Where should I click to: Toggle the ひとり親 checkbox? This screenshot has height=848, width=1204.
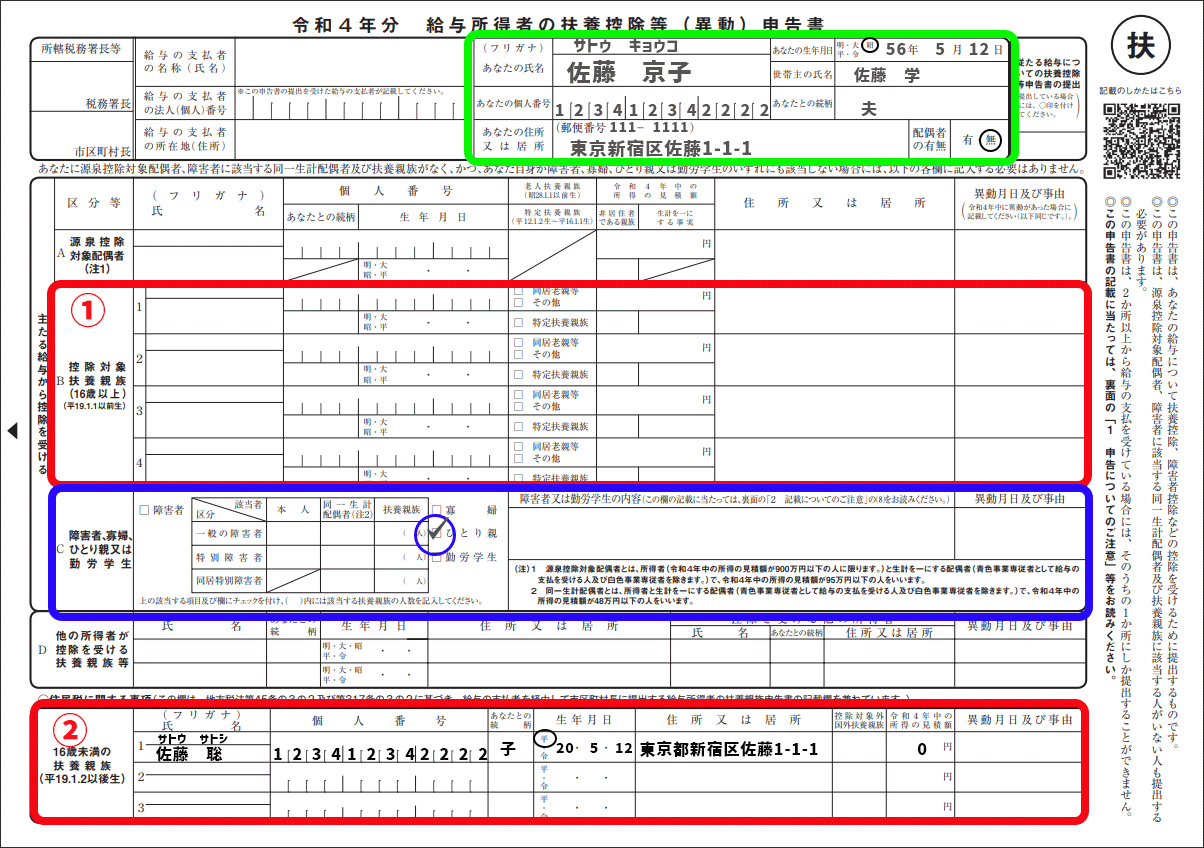click(437, 534)
